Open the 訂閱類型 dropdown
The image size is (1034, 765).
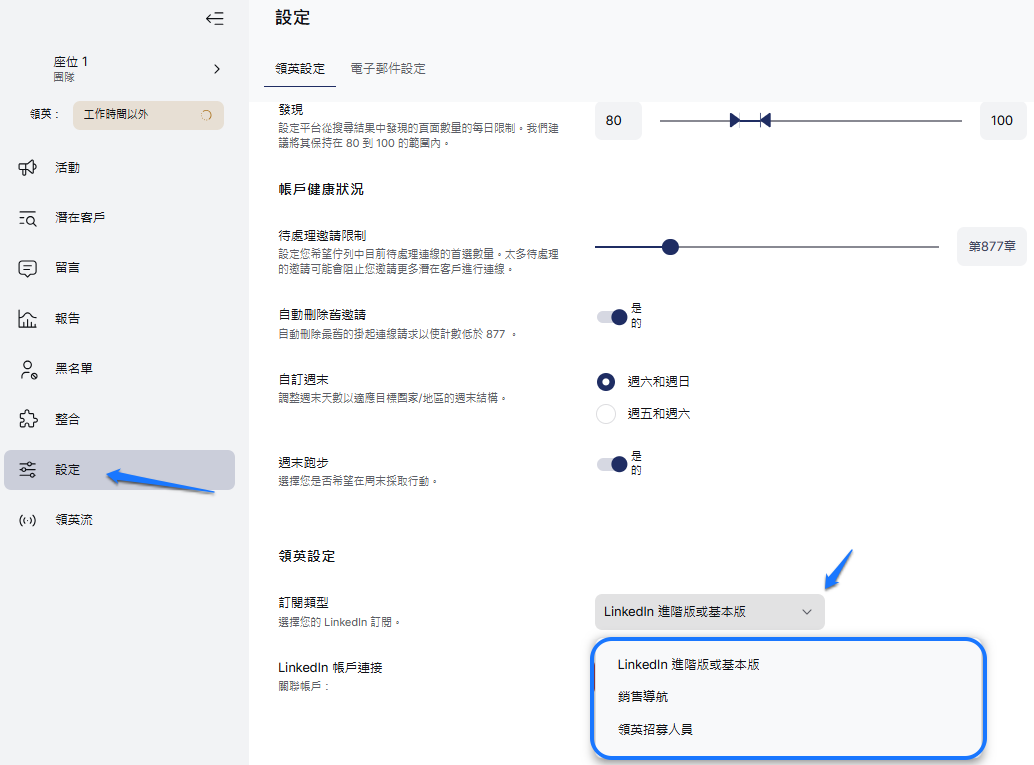709,612
